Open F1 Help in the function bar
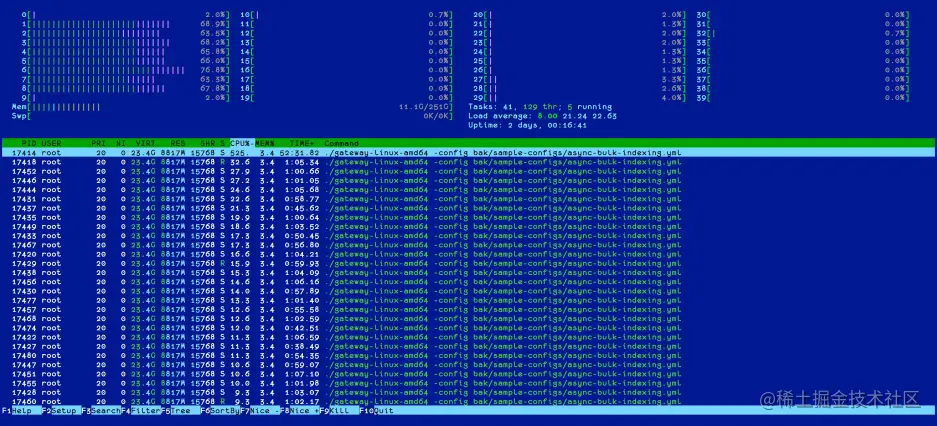The height and width of the screenshot is (426, 937). point(20,411)
